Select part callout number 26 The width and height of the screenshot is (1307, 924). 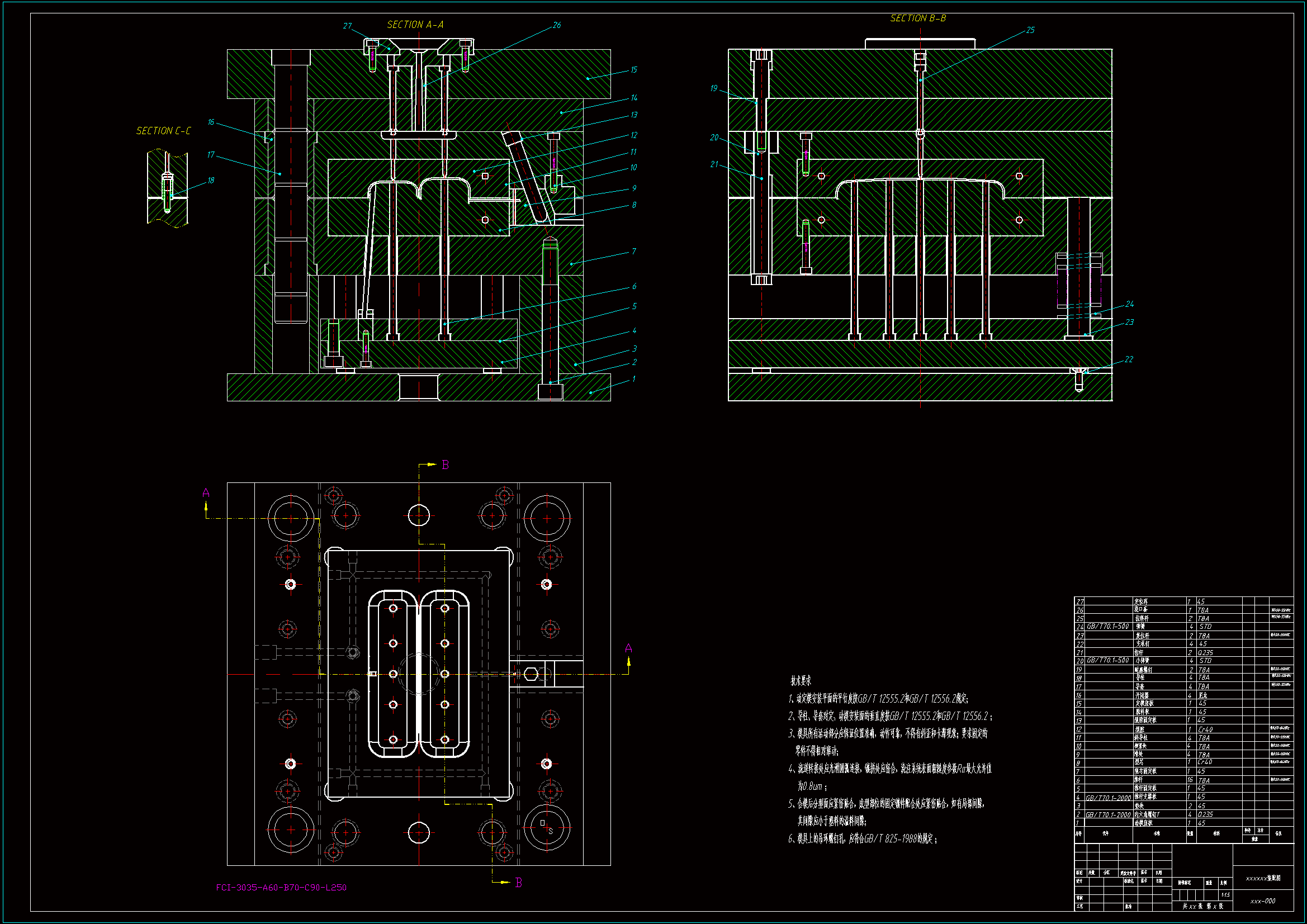pyautogui.click(x=556, y=25)
